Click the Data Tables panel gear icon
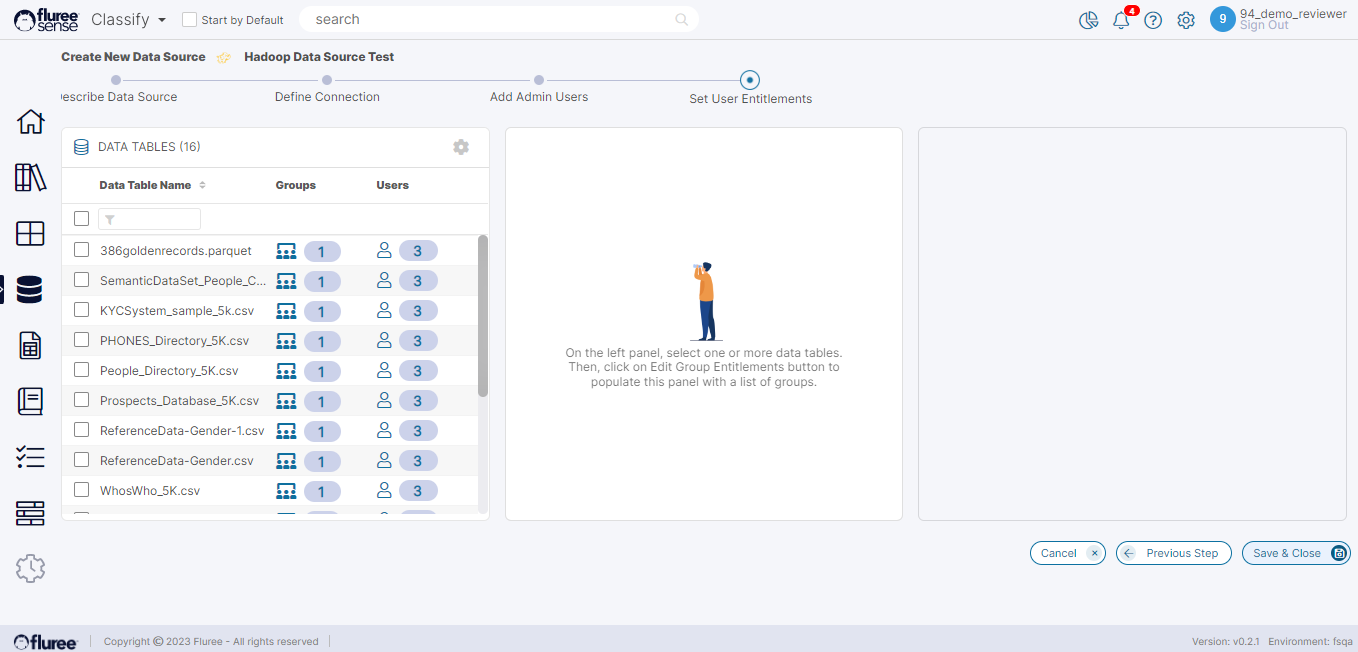The height and width of the screenshot is (652, 1358). pos(461,147)
